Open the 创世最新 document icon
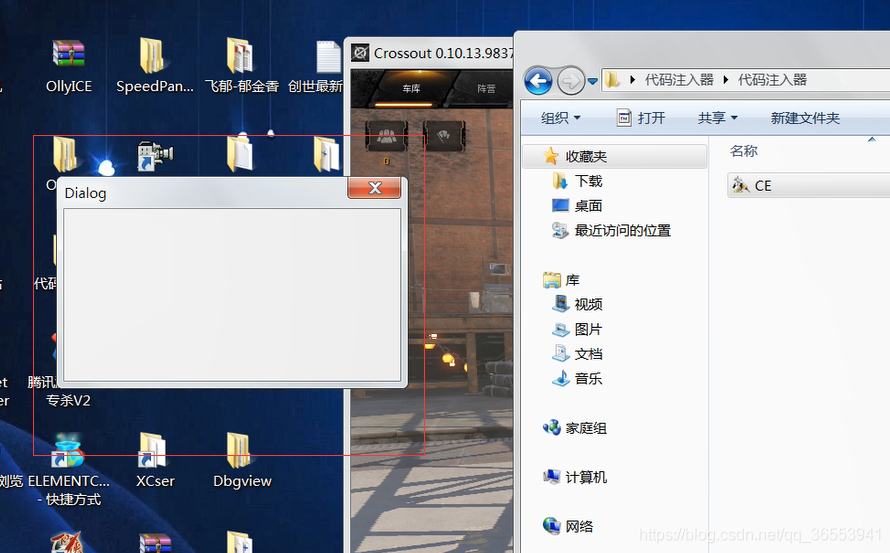This screenshot has width=890, height=553. click(x=328, y=58)
